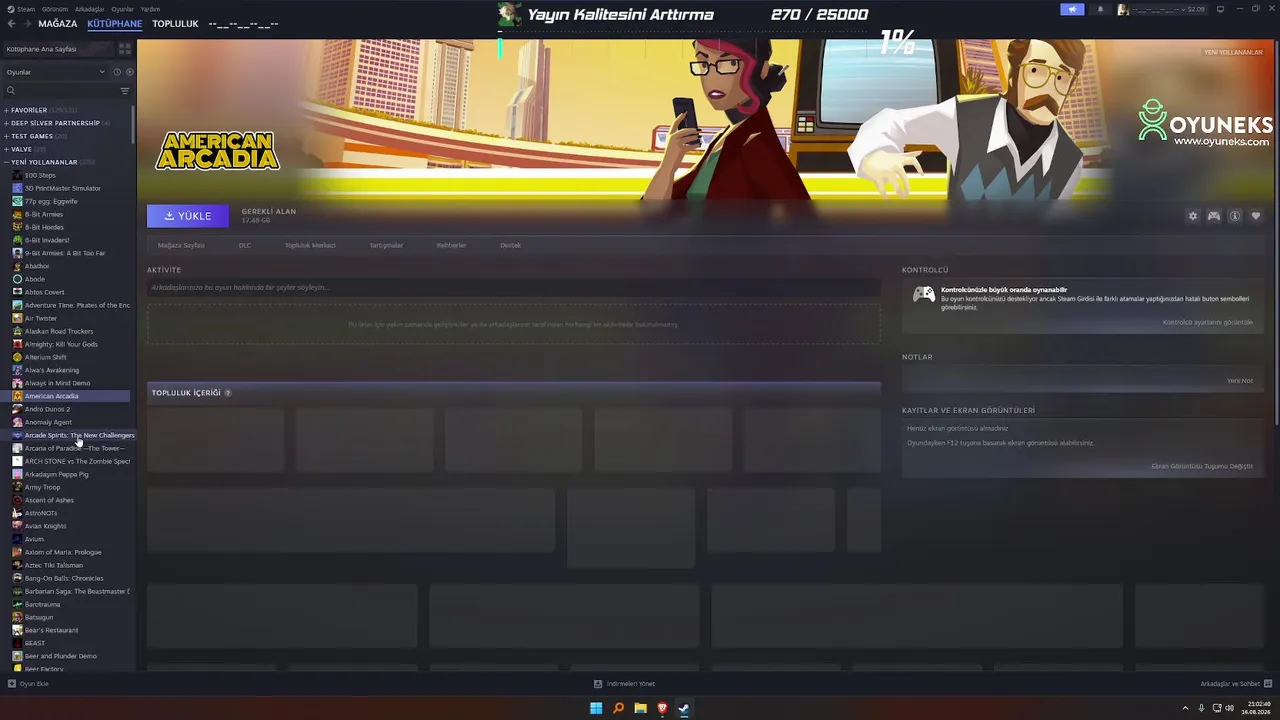Go back with the left arrow

coord(12,24)
